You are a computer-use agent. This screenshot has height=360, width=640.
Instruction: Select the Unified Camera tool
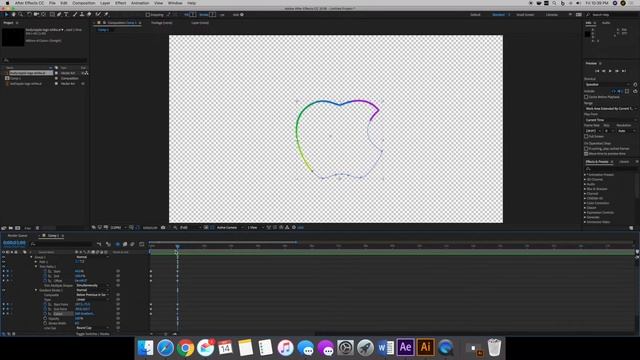click(x=36, y=14)
